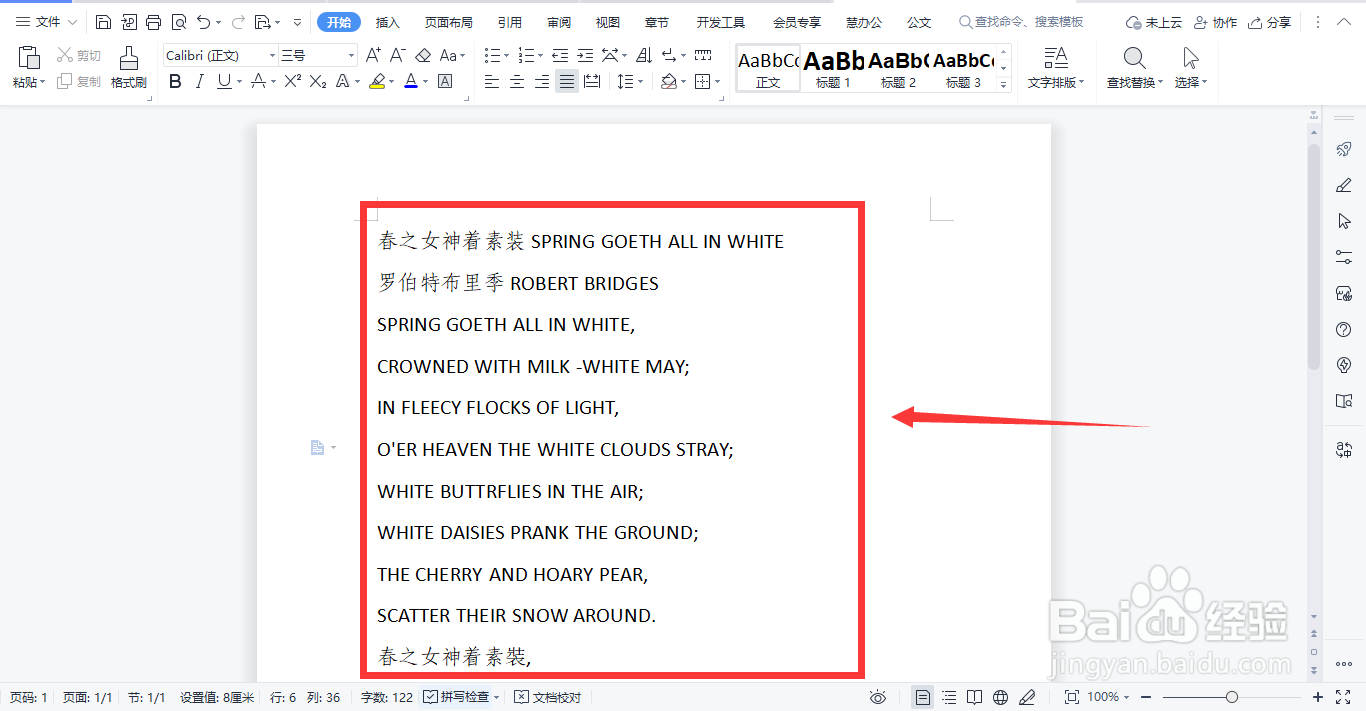
Task: Apply the 标题 1 heading style
Action: pos(833,68)
